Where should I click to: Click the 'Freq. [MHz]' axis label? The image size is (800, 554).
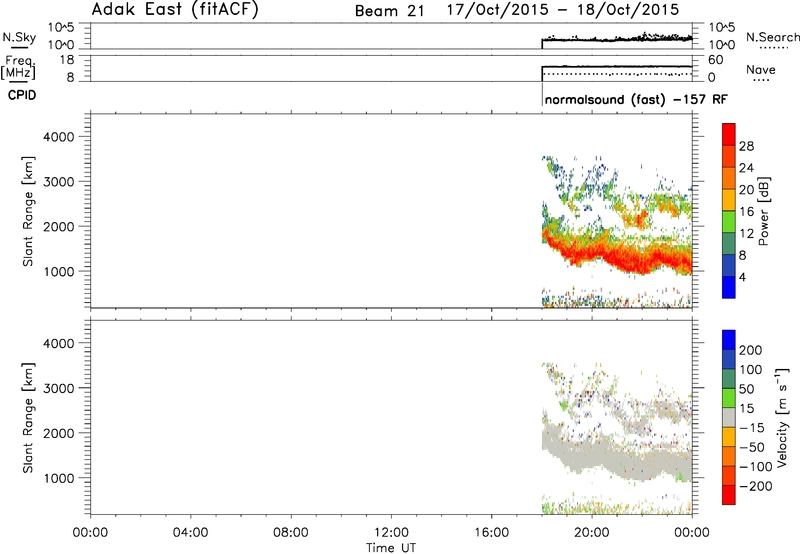[18, 67]
